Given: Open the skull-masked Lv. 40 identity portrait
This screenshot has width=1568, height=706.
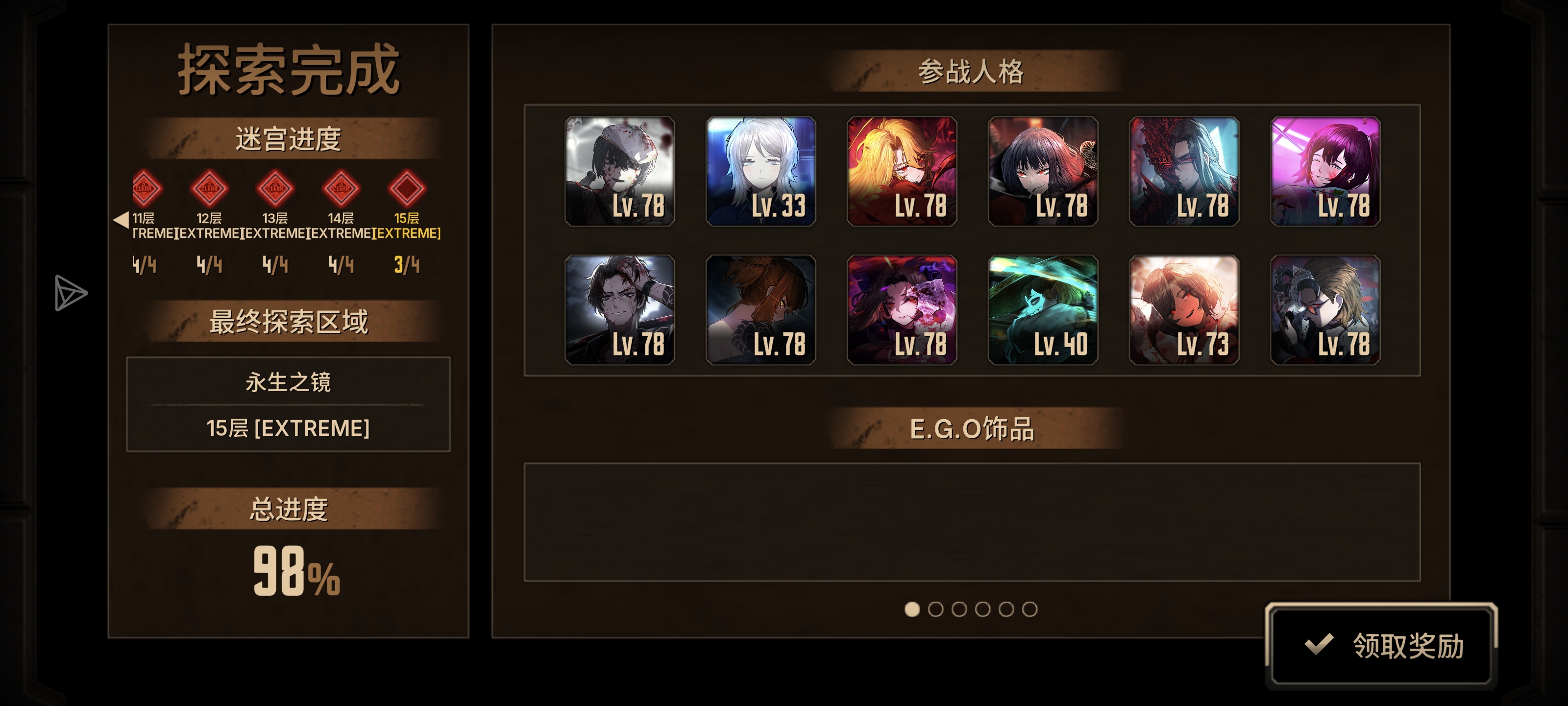Looking at the screenshot, I should pos(1043,309).
